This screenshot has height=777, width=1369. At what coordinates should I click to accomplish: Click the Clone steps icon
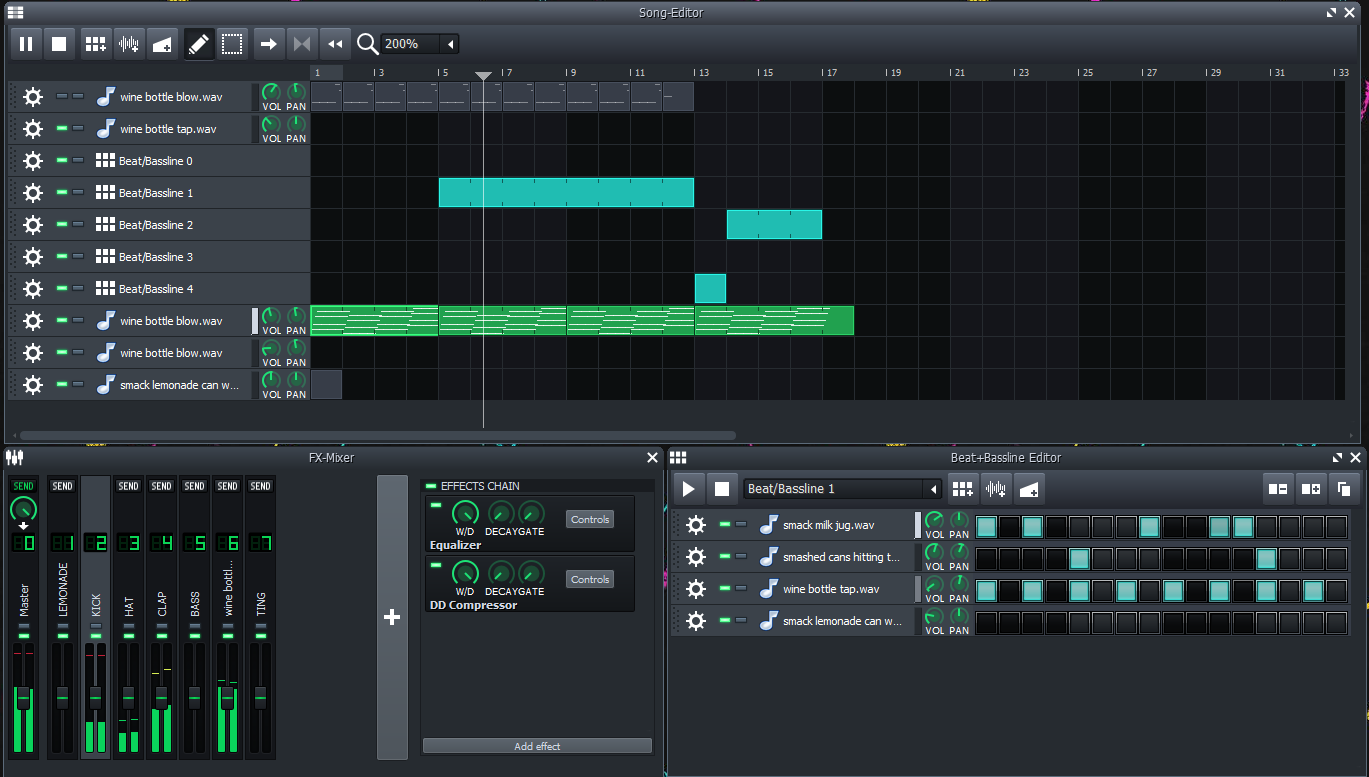click(1344, 489)
